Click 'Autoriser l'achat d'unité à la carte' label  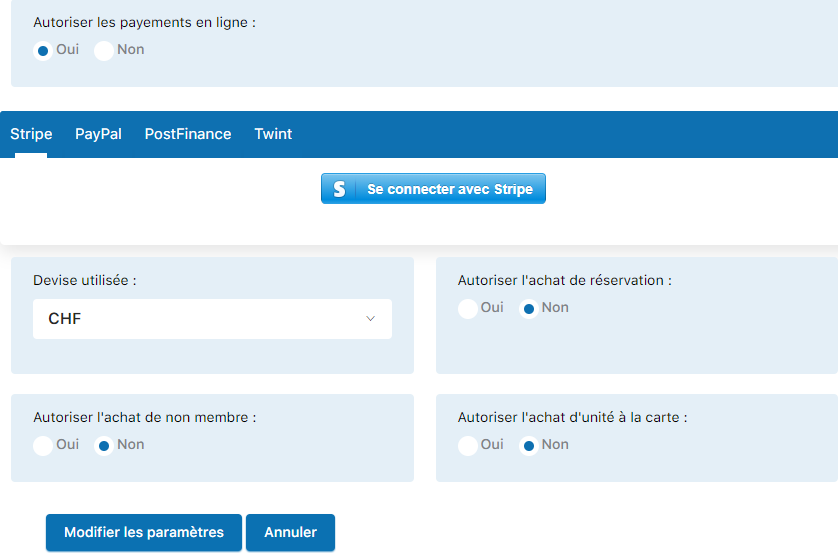[x=572, y=417]
